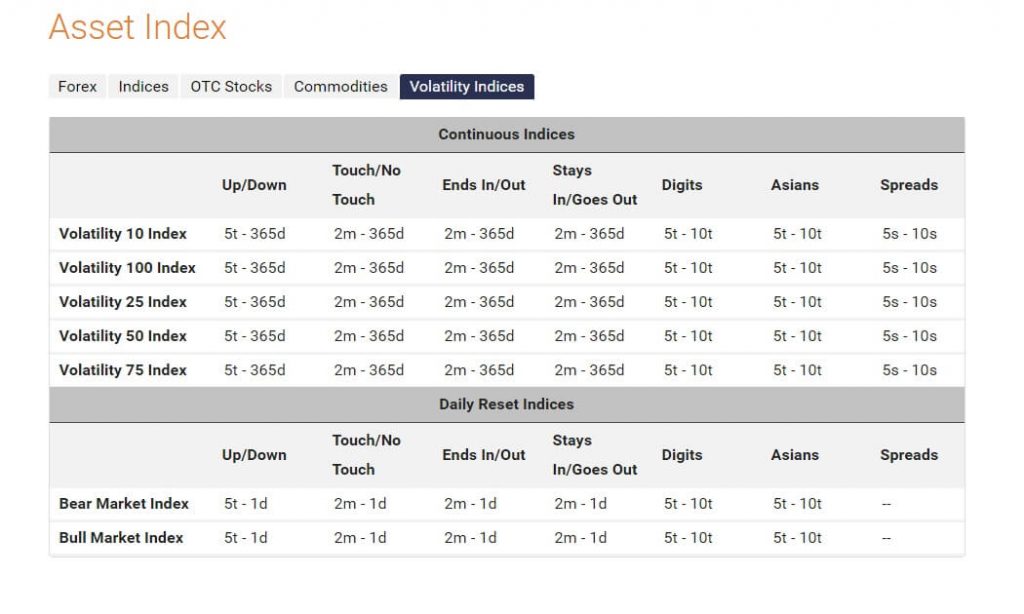Click Volatility 100 Index Spreads value

[910, 268]
